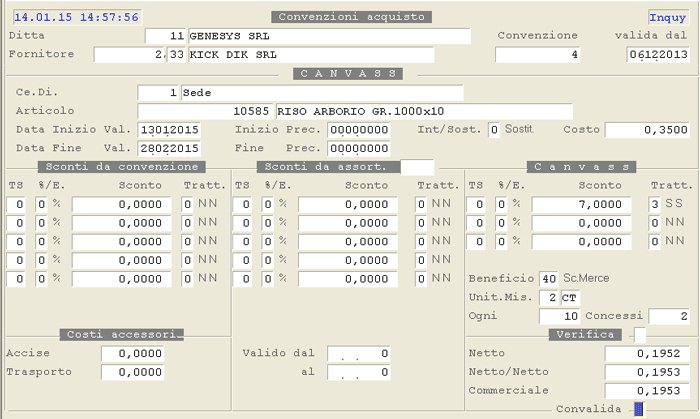Click the first Canvass TS field
The image size is (700, 419).
coord(476,204)
